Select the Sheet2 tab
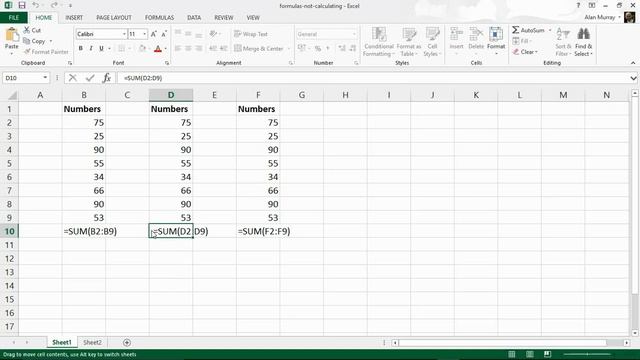 tap(92, 342)
